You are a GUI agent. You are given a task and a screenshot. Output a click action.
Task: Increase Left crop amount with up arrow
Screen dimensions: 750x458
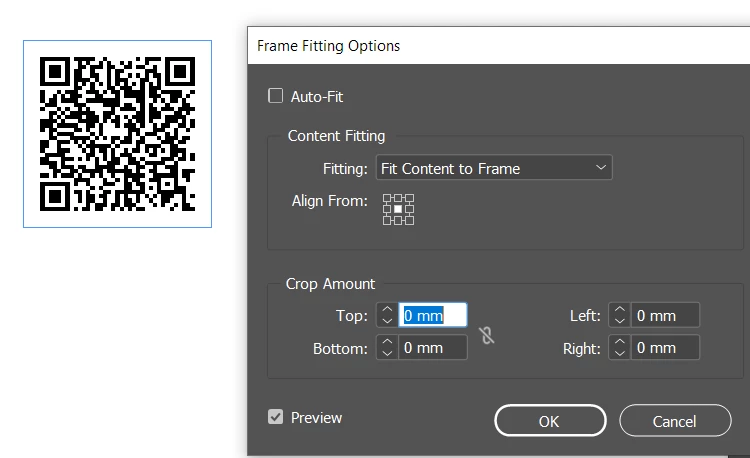pyautogui.click(x=619, y=309)
